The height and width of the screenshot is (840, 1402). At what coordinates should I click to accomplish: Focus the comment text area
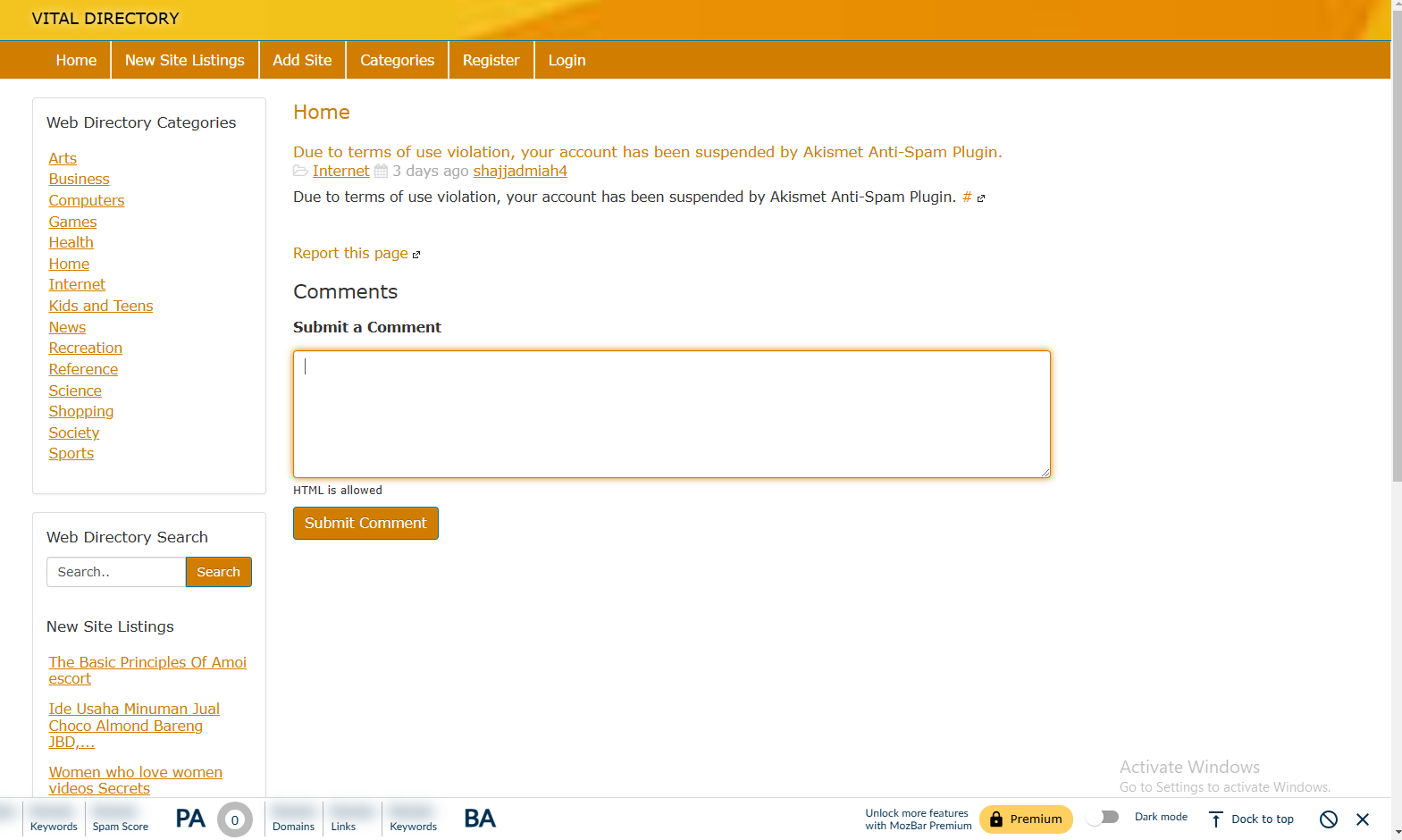pyautogui.click(x=671, y=414)
